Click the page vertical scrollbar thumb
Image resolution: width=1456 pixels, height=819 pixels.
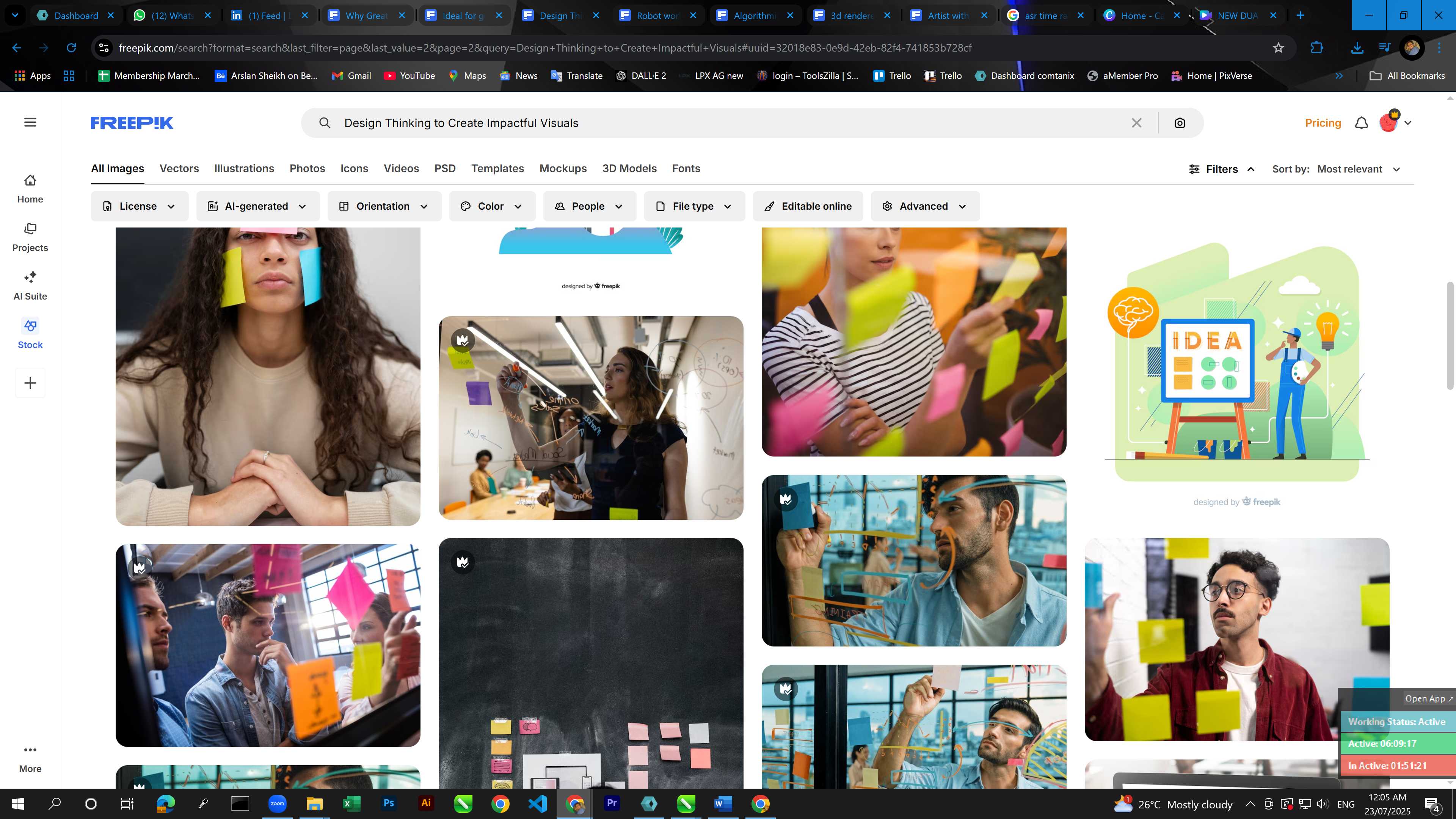click(1450, 336)
